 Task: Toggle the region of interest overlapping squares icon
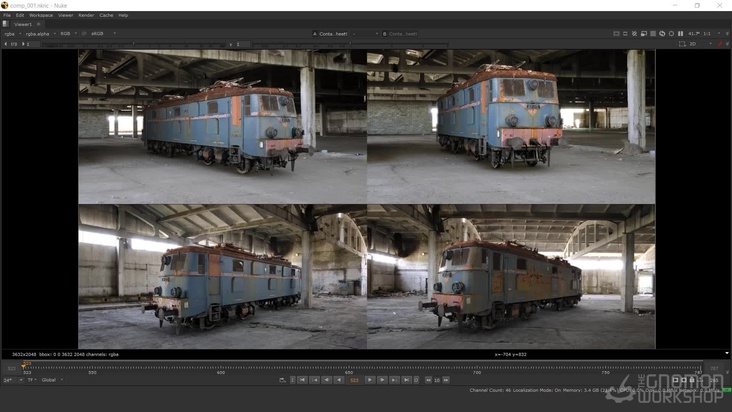[644, 34]
